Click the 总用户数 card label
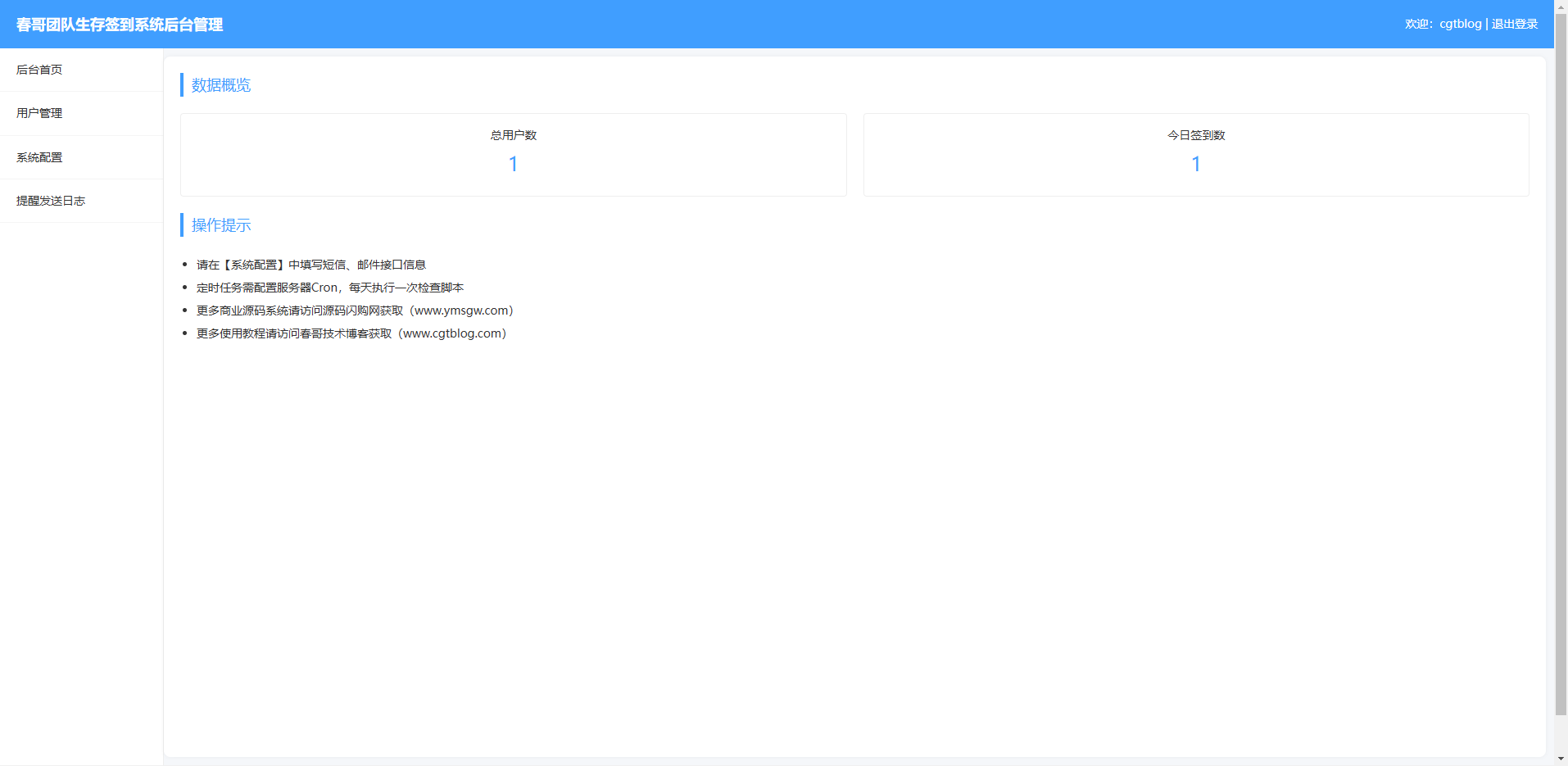The width and height of the screenshot is (1568, 766). (x=514, y=135)
